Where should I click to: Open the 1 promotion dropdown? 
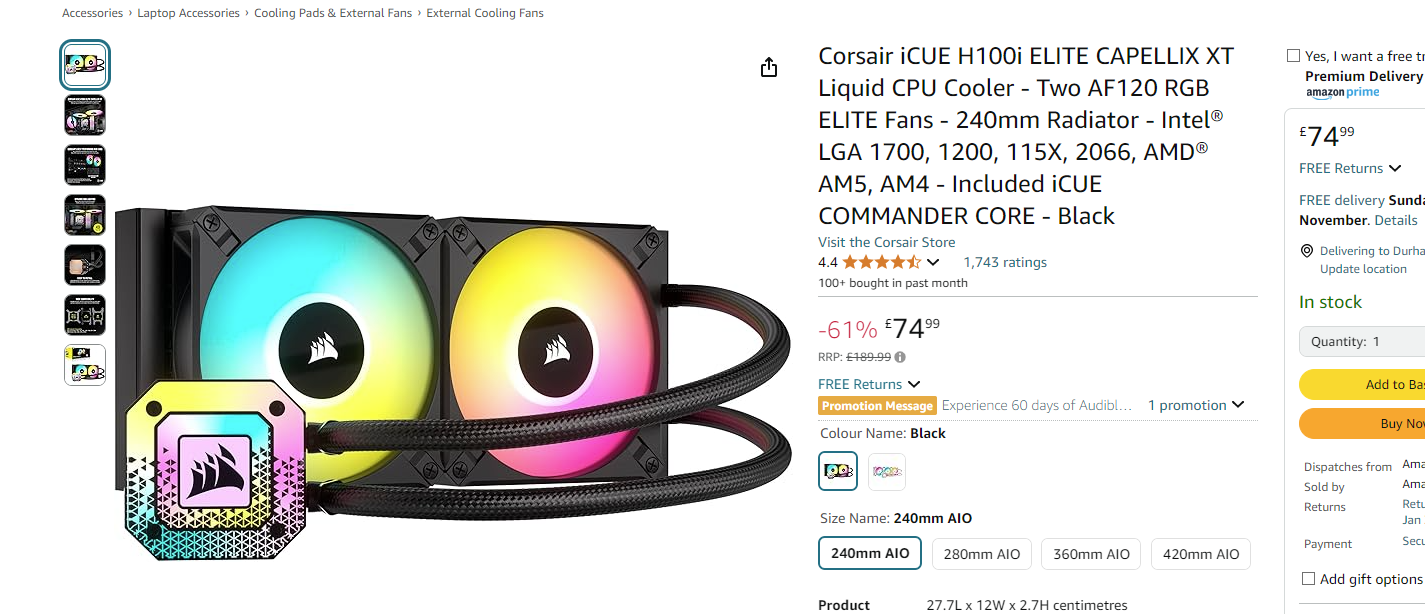(1196, 405)
